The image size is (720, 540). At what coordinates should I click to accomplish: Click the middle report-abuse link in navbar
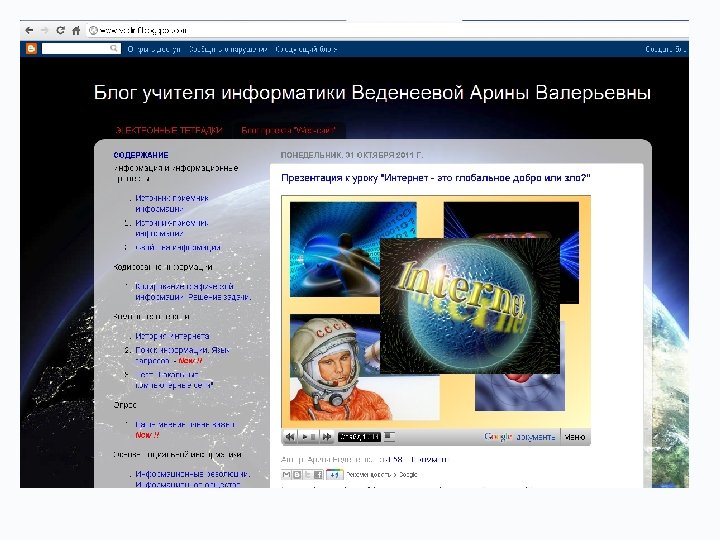click(228, 49)
